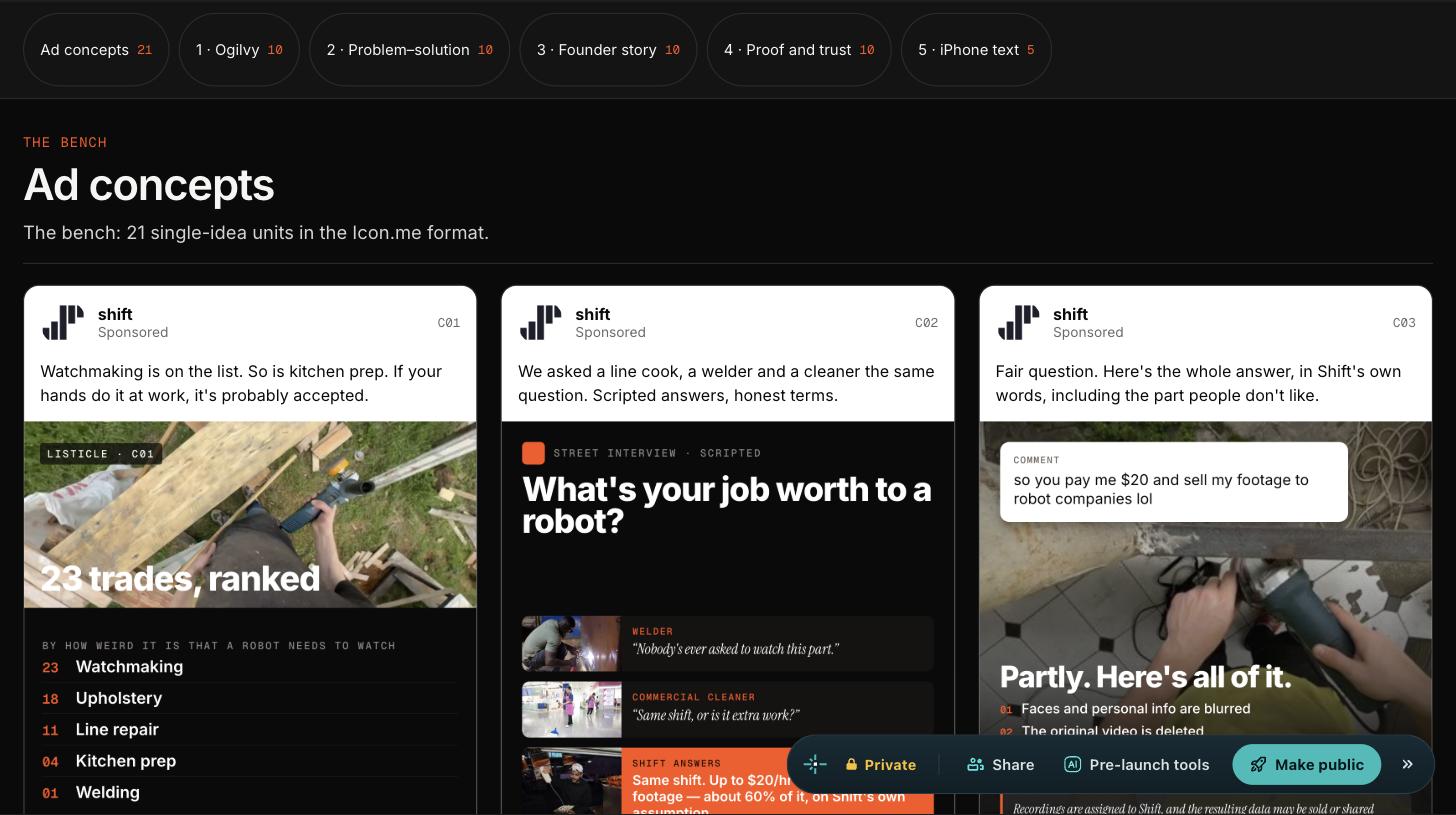Click the shift logo on card C01

tap(63, 322)
